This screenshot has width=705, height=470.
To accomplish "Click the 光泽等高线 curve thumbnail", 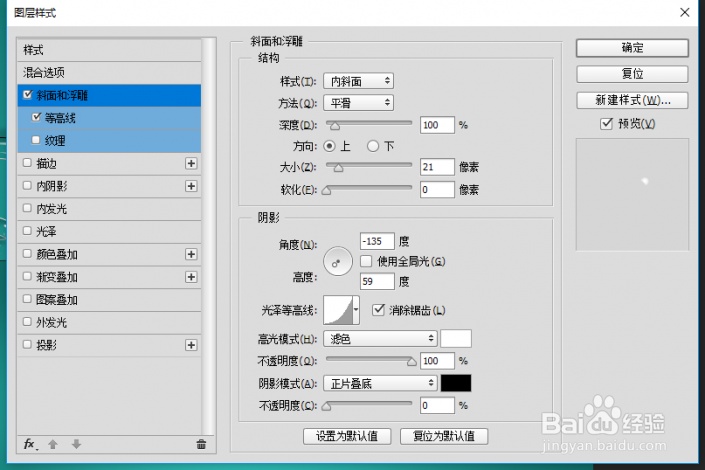I will (338, 310).
